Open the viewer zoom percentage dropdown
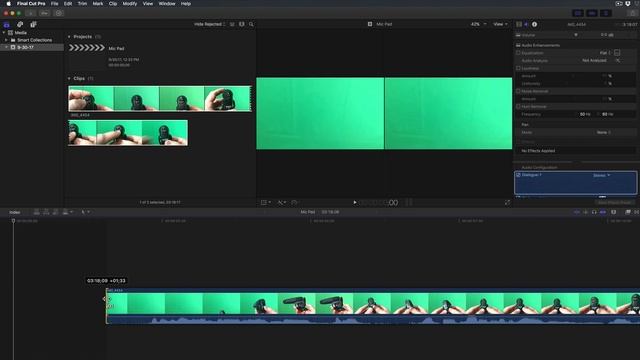 [x=478, y=24]
